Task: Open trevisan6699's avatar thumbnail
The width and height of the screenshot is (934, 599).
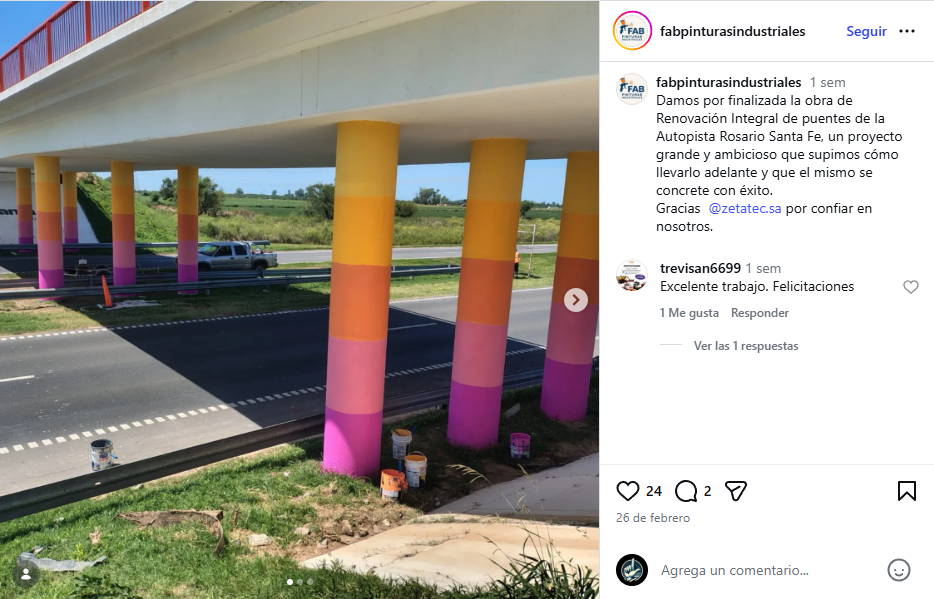Action: (631, 275)
